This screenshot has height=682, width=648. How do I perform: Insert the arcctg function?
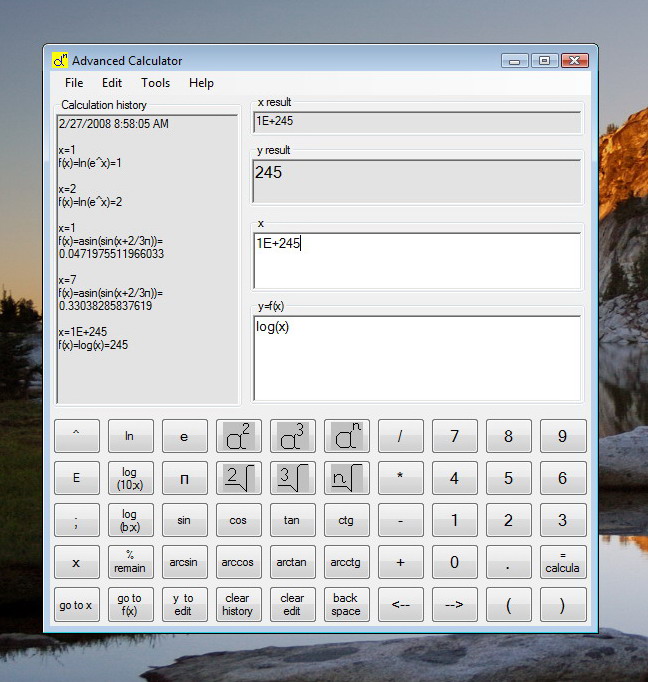346,562
